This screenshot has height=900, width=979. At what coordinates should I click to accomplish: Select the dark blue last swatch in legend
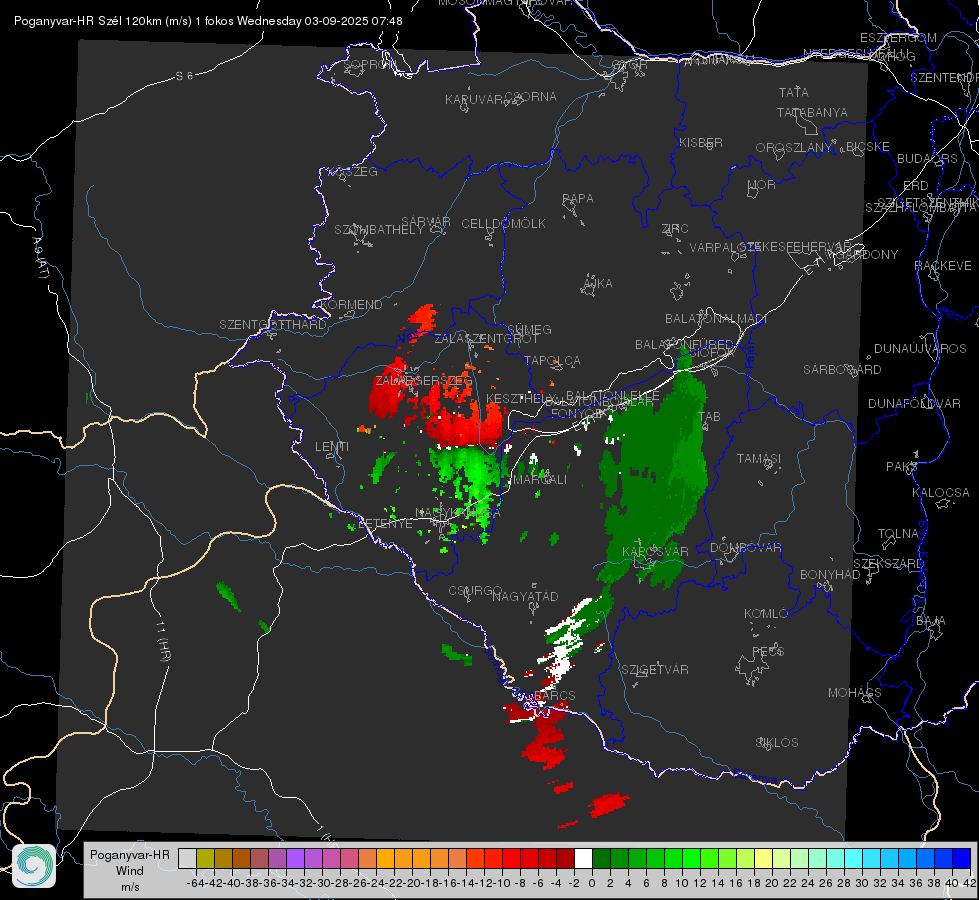point(962,858)
